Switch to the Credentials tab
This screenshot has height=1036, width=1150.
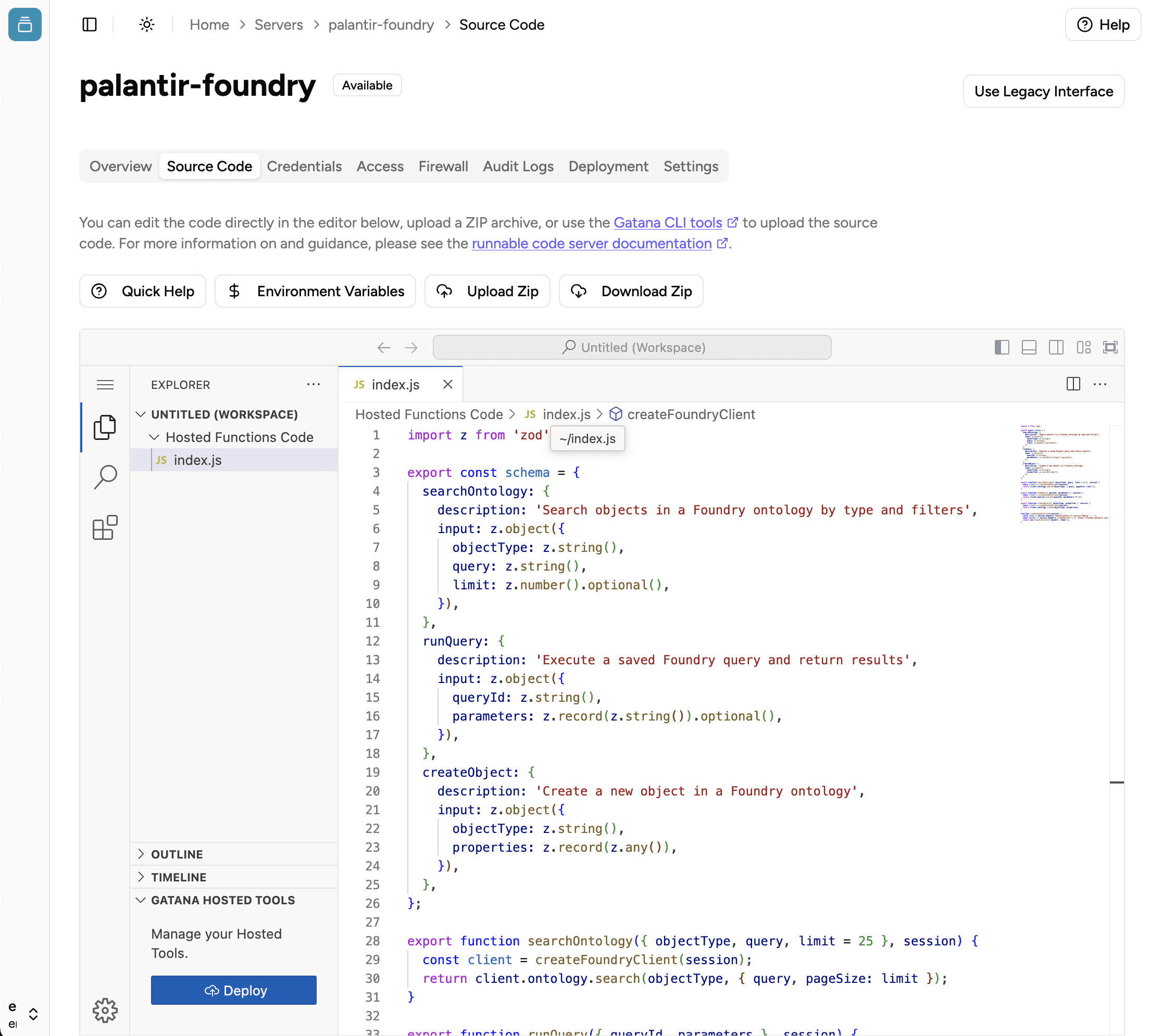click(x=304, y=166)
